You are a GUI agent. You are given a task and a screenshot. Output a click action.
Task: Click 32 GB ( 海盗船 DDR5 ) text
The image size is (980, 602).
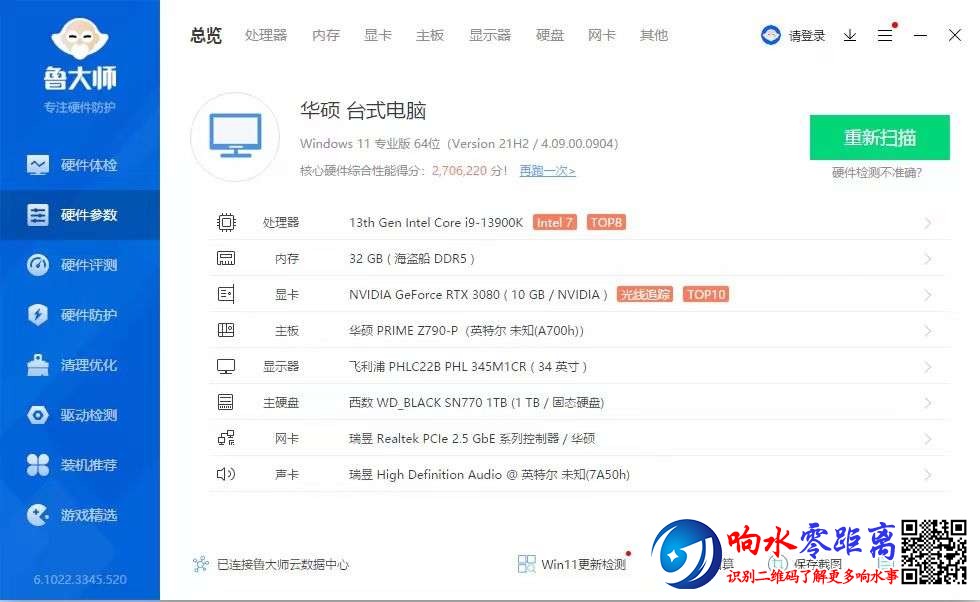coord(411,259)
